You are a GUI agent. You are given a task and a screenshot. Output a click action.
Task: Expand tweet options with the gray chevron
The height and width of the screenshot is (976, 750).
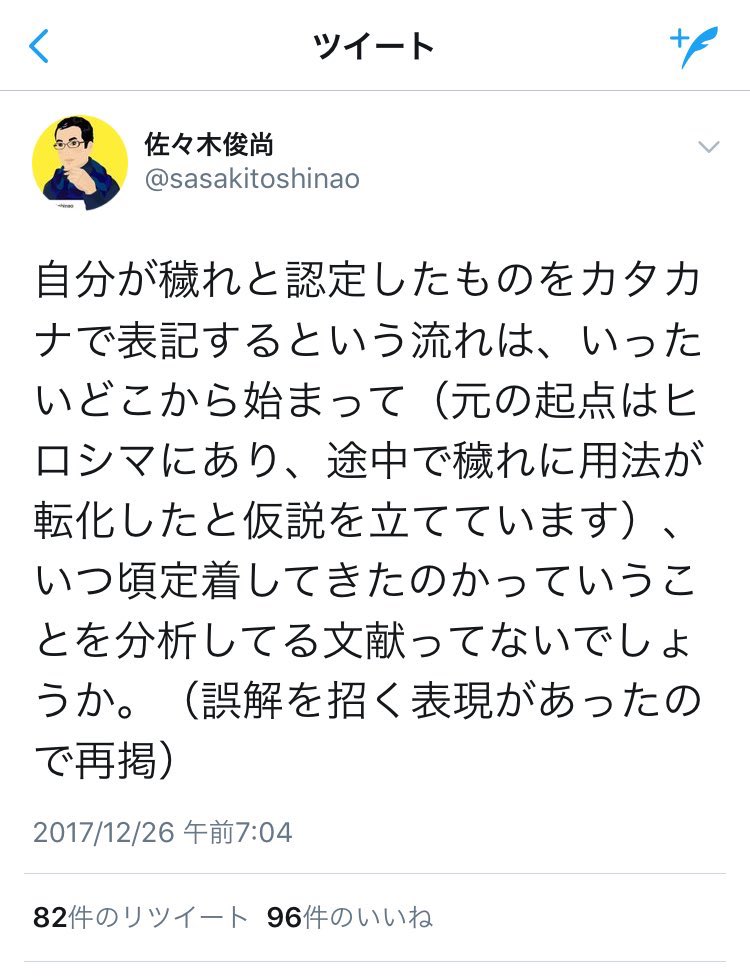[709, 147]
